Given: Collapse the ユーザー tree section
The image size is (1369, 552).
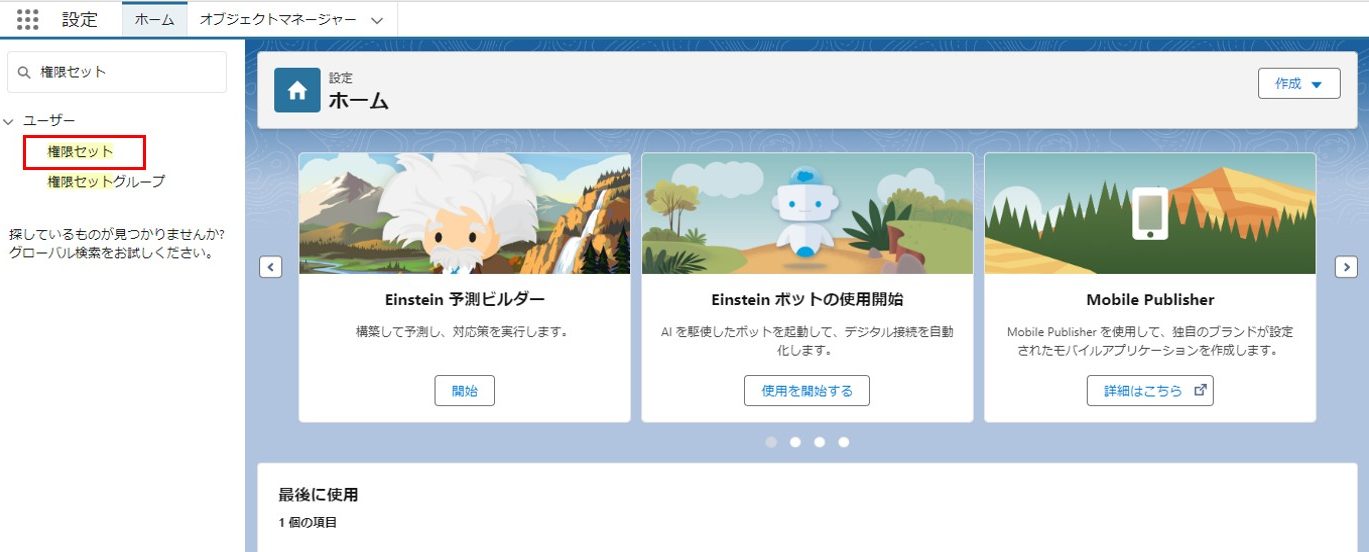Looking at the screenshot, I should [9, 121].
